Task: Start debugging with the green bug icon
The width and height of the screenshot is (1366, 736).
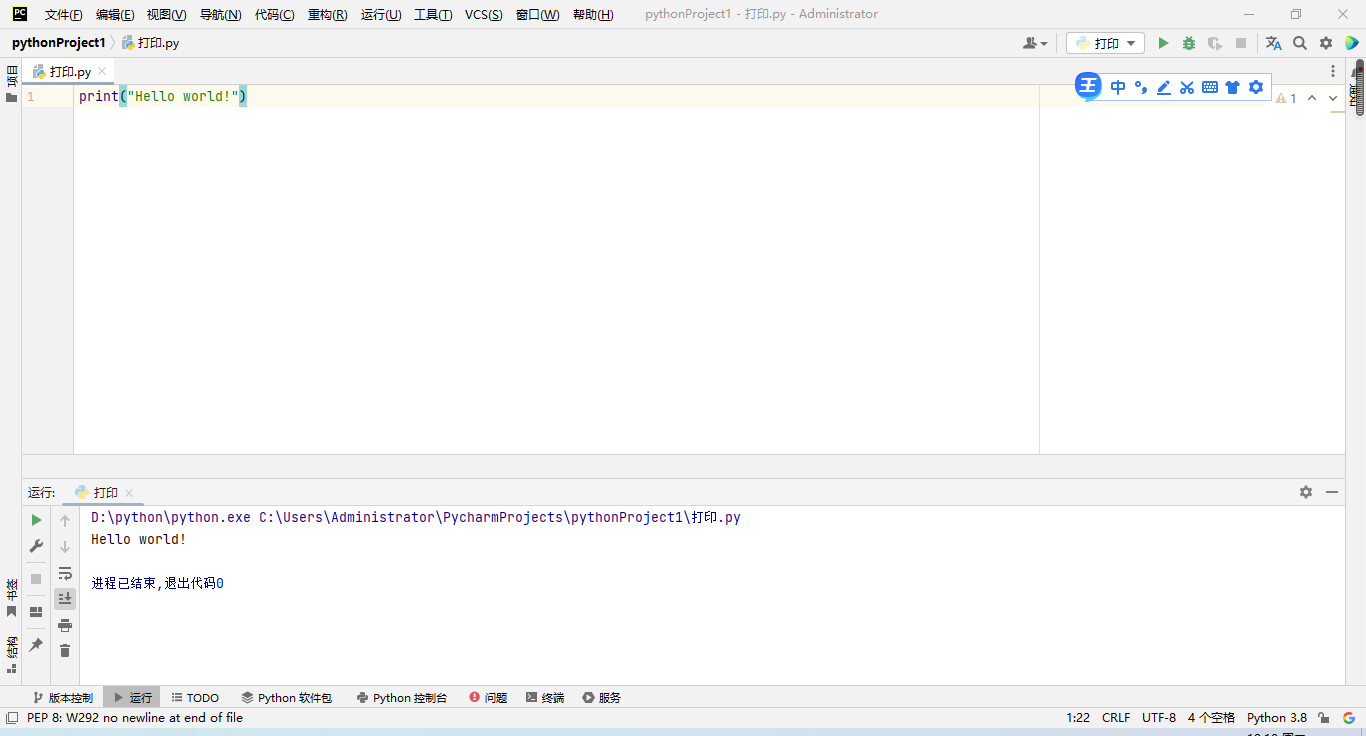Action: click(x=1189, y=43)
